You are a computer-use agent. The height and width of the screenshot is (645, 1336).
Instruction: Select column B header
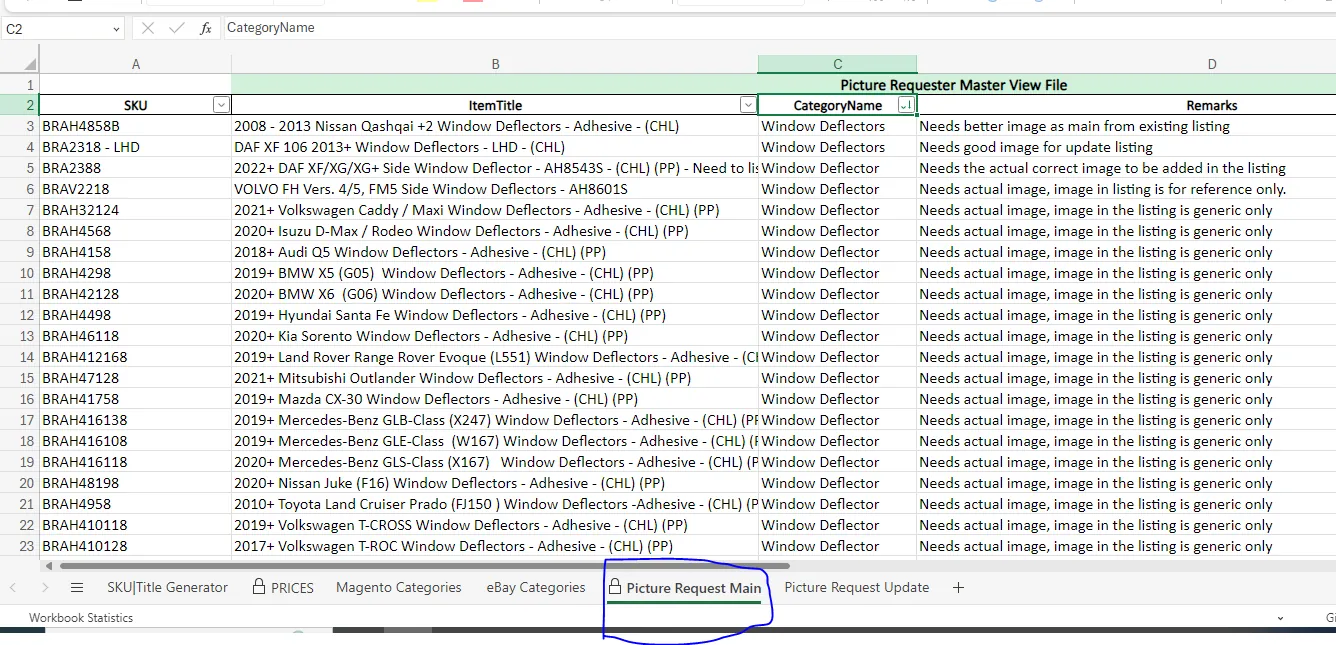[495, 64]
